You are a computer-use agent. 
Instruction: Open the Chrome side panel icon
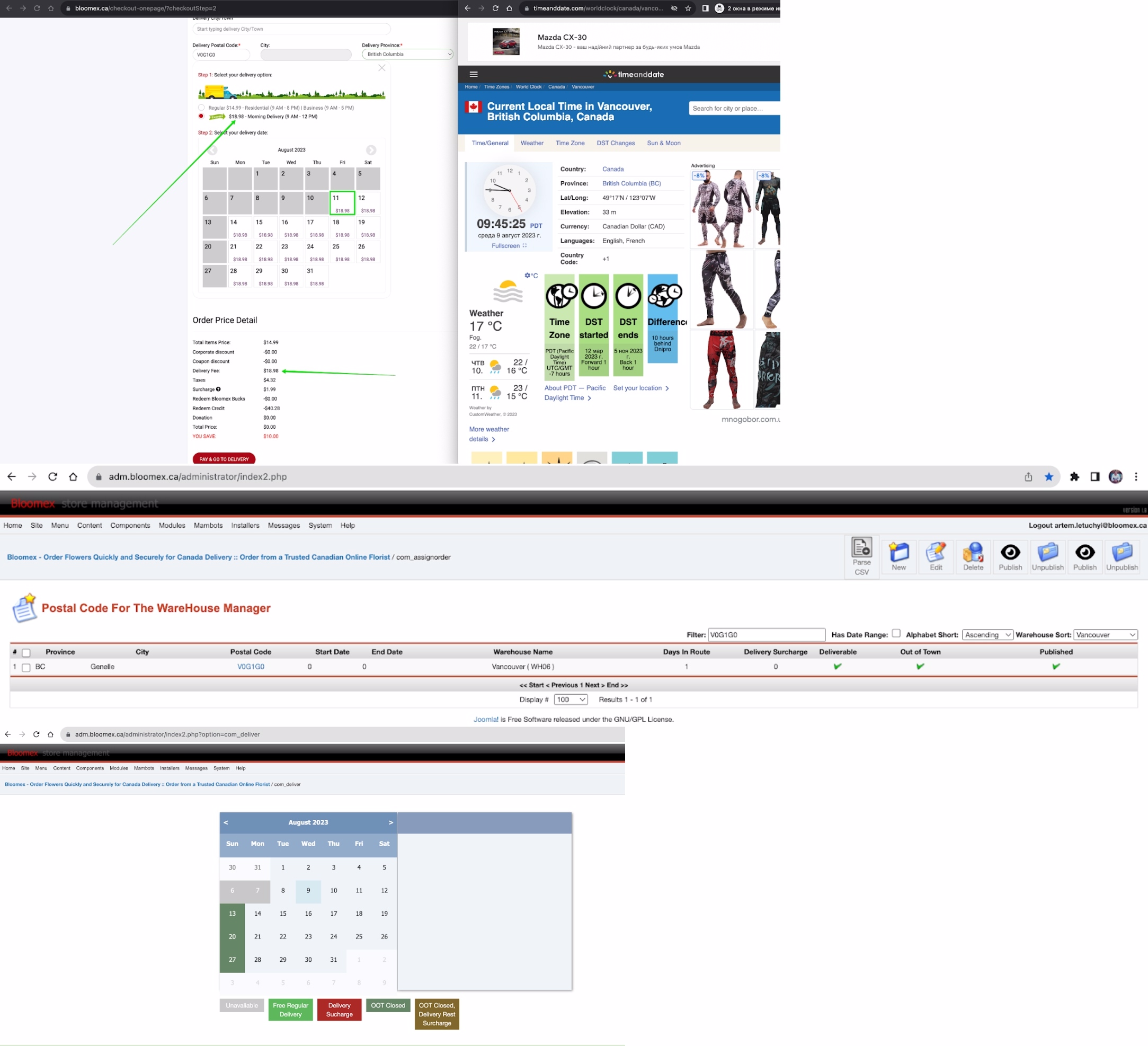point(1095,477)
